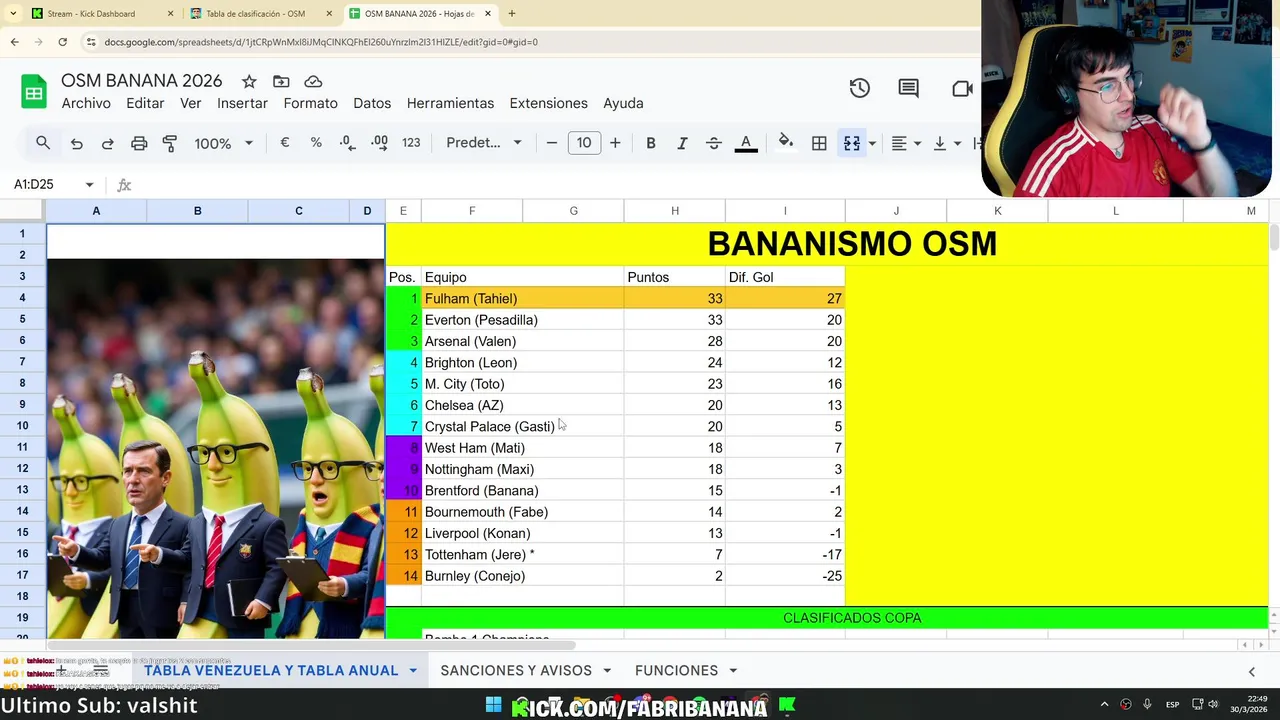Click the font size field showing 10

(584, 143)
